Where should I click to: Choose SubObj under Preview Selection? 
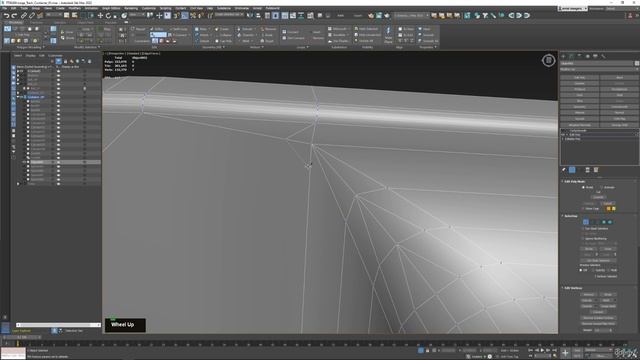pyautogui.click(x=593, y=270)
